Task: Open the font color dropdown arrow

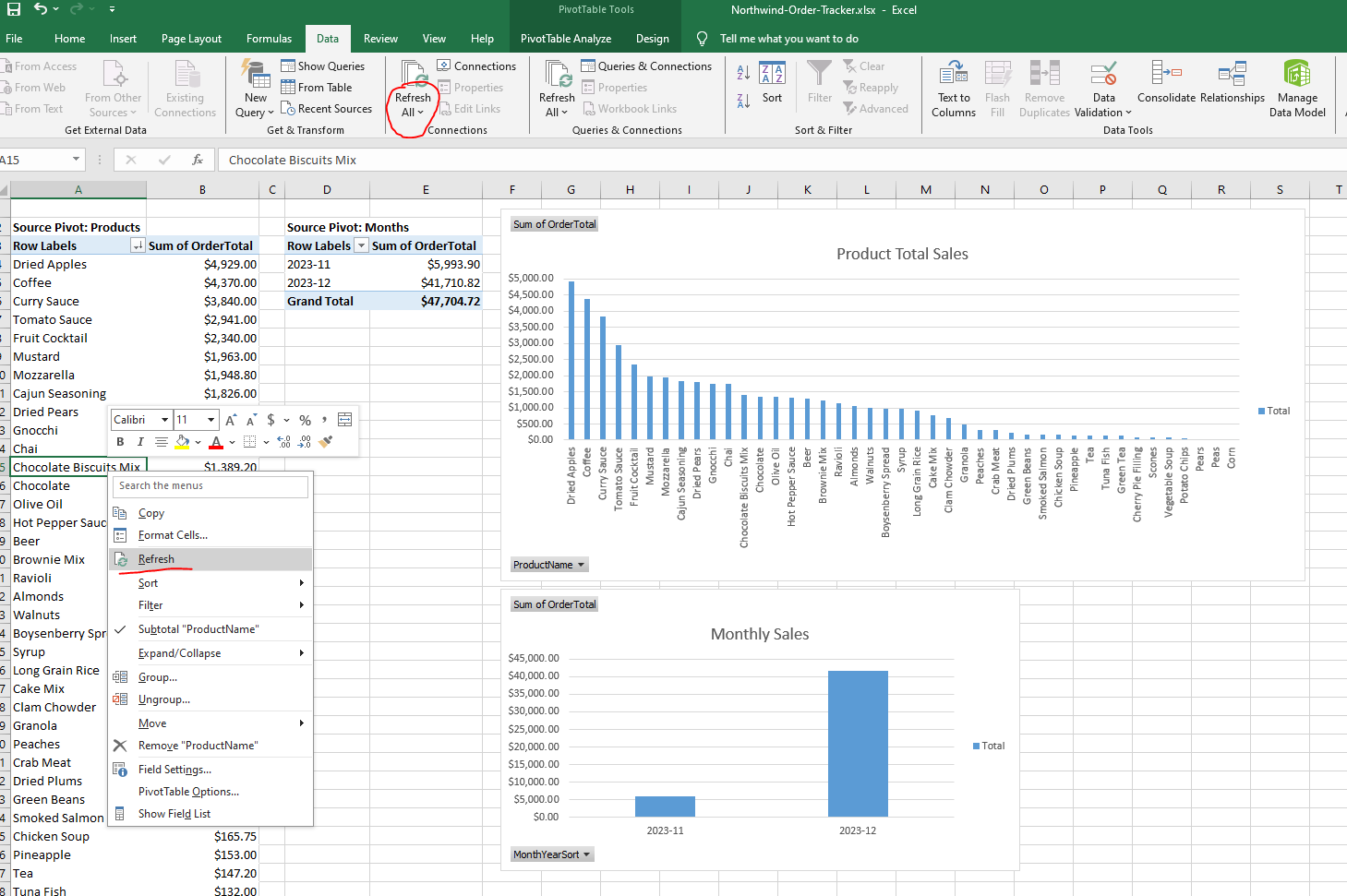Action: click(x=231, y=442)
